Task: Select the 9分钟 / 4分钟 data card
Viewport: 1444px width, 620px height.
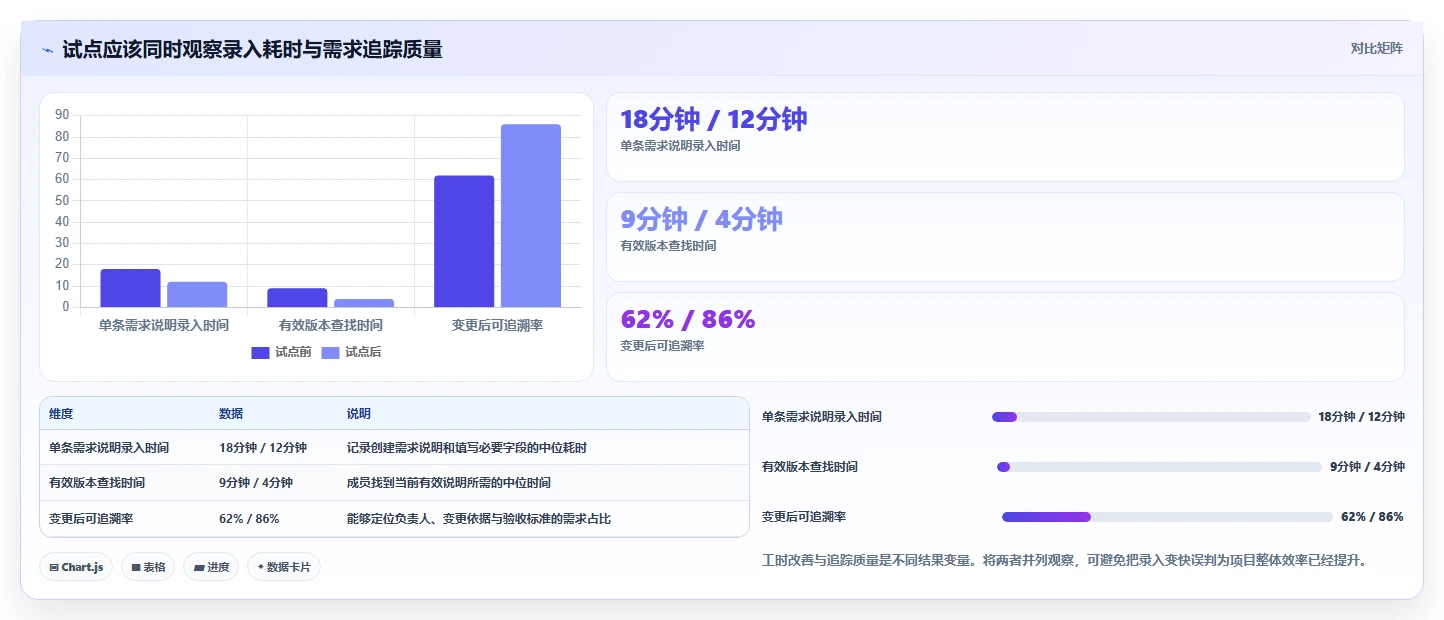Action: (1005, 237)
